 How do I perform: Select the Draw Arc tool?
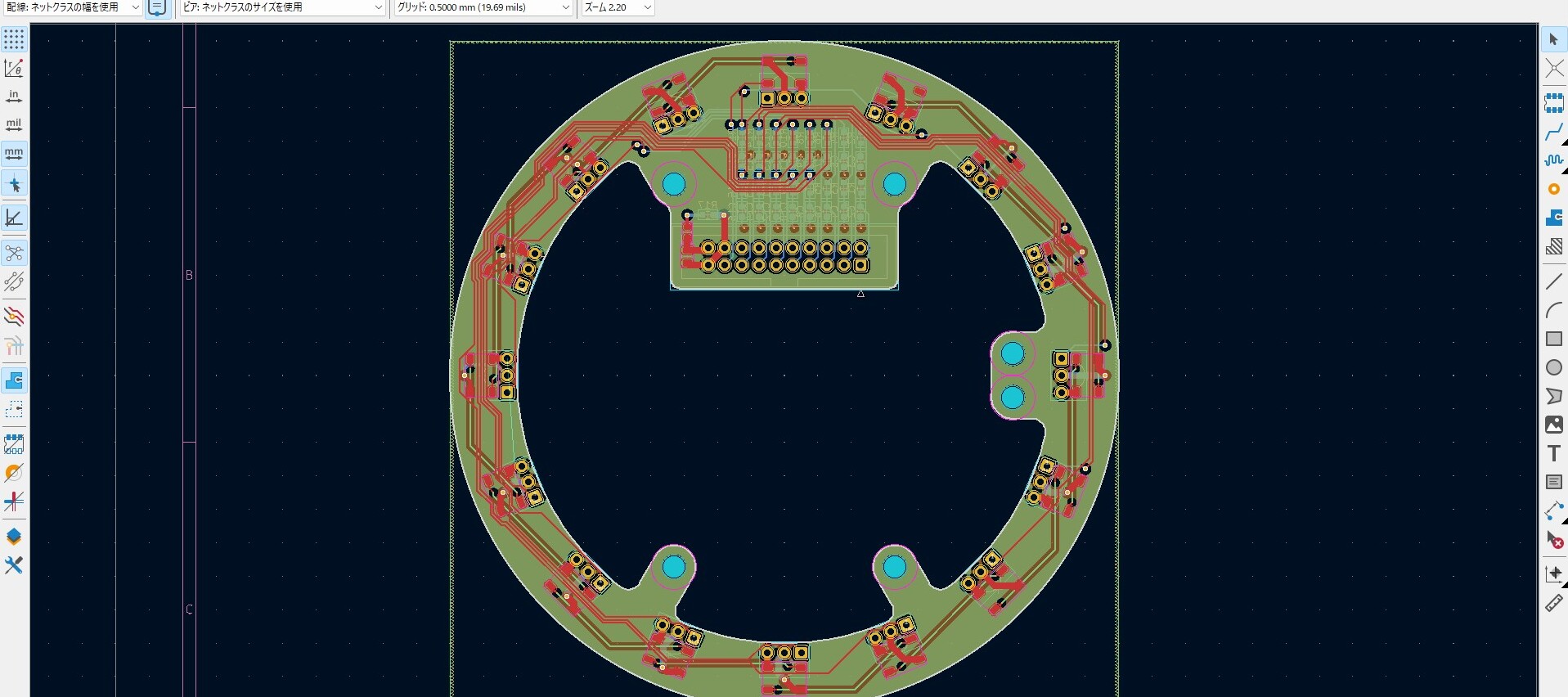(x=1554, y=310)
